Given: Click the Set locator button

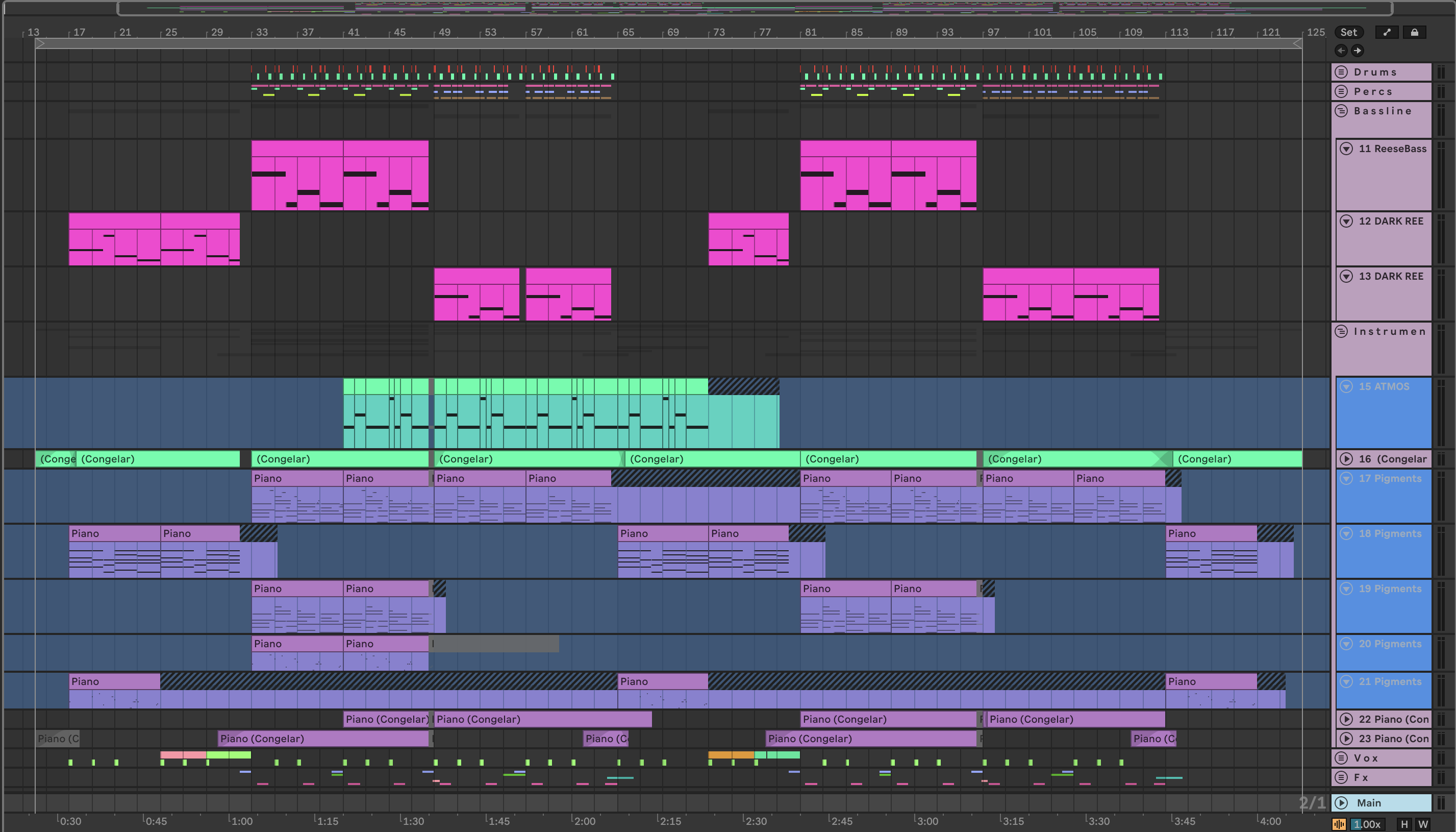Looking at the screenshot, I should click(x=1349, y=32).
